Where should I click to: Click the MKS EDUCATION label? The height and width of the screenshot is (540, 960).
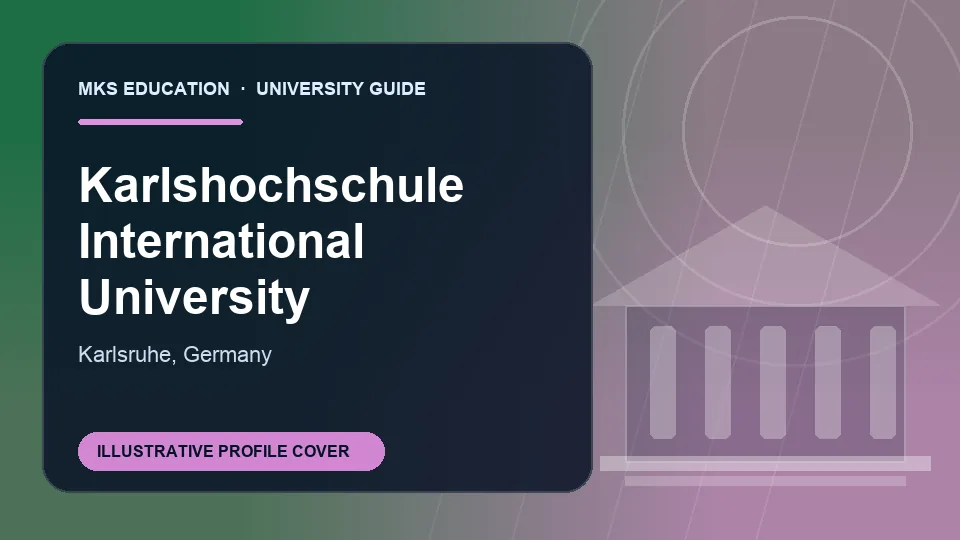[x=154, y=89]
